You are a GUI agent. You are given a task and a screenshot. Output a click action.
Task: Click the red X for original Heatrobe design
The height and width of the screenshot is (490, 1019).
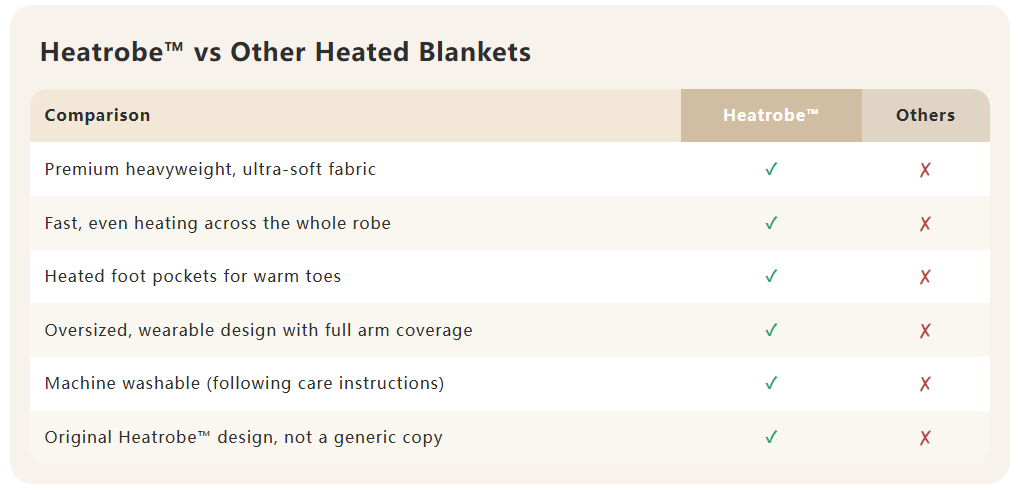(x=925, y=437)
